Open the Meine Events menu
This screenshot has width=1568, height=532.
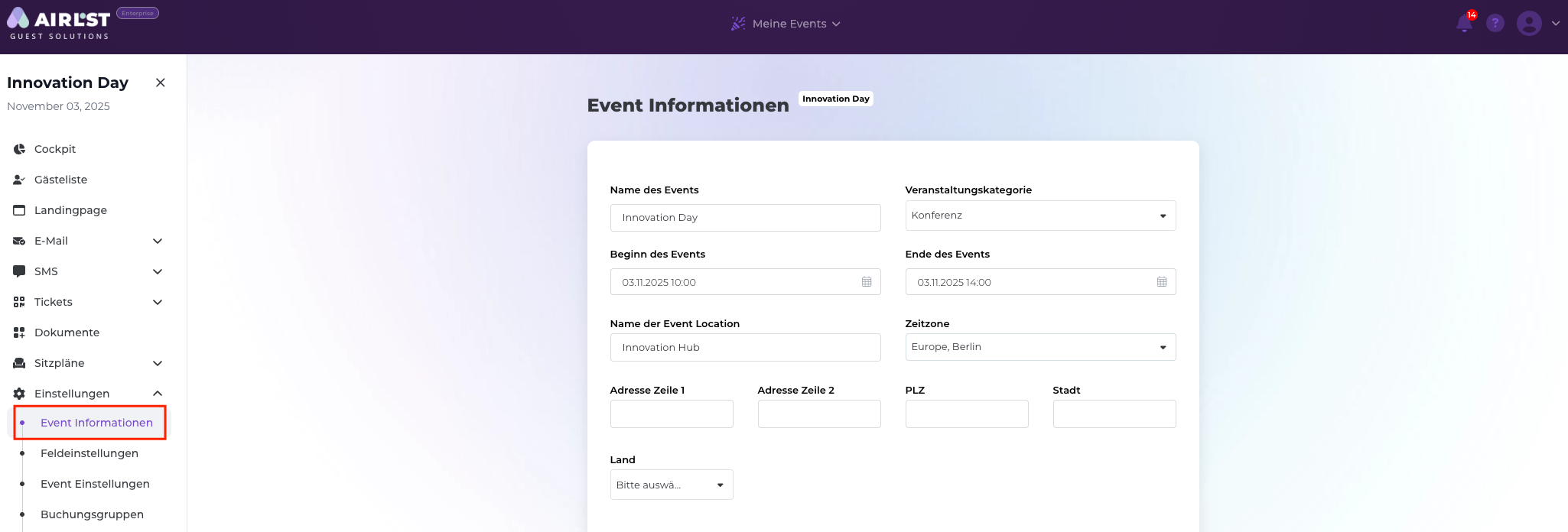click(786, 24)
